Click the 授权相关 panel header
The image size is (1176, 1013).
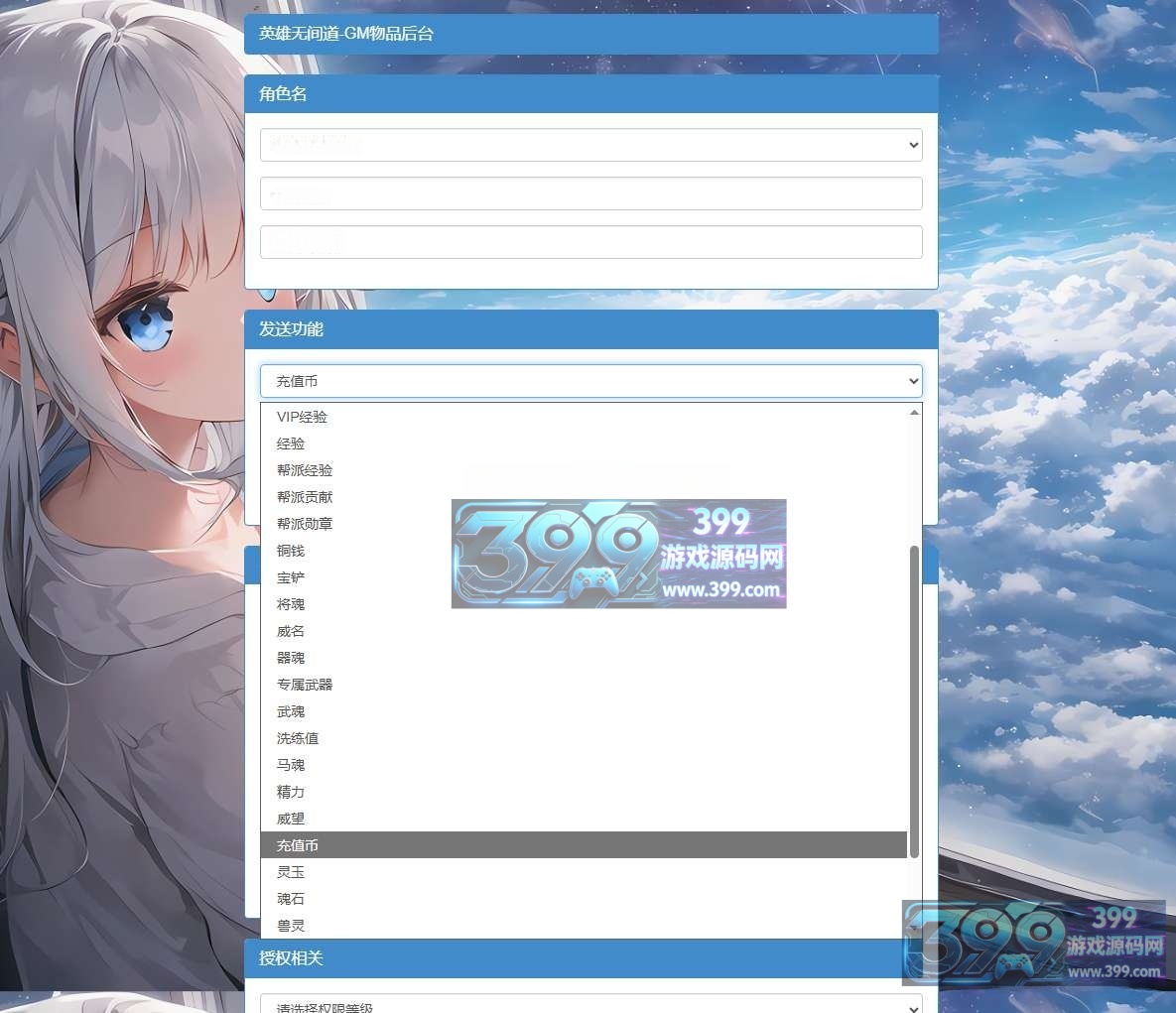(591, 958)
